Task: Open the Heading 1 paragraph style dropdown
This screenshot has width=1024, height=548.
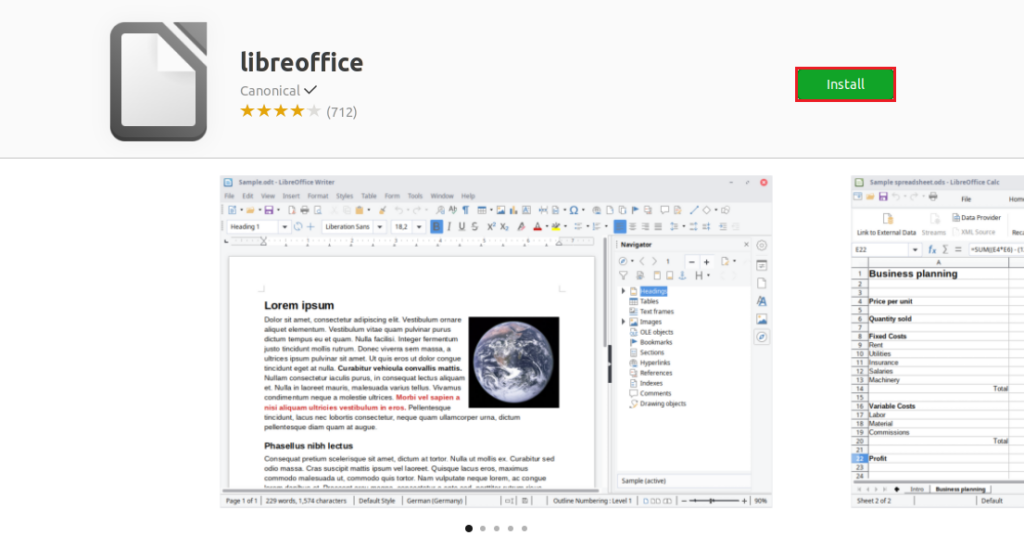Action: click(285, 227)
